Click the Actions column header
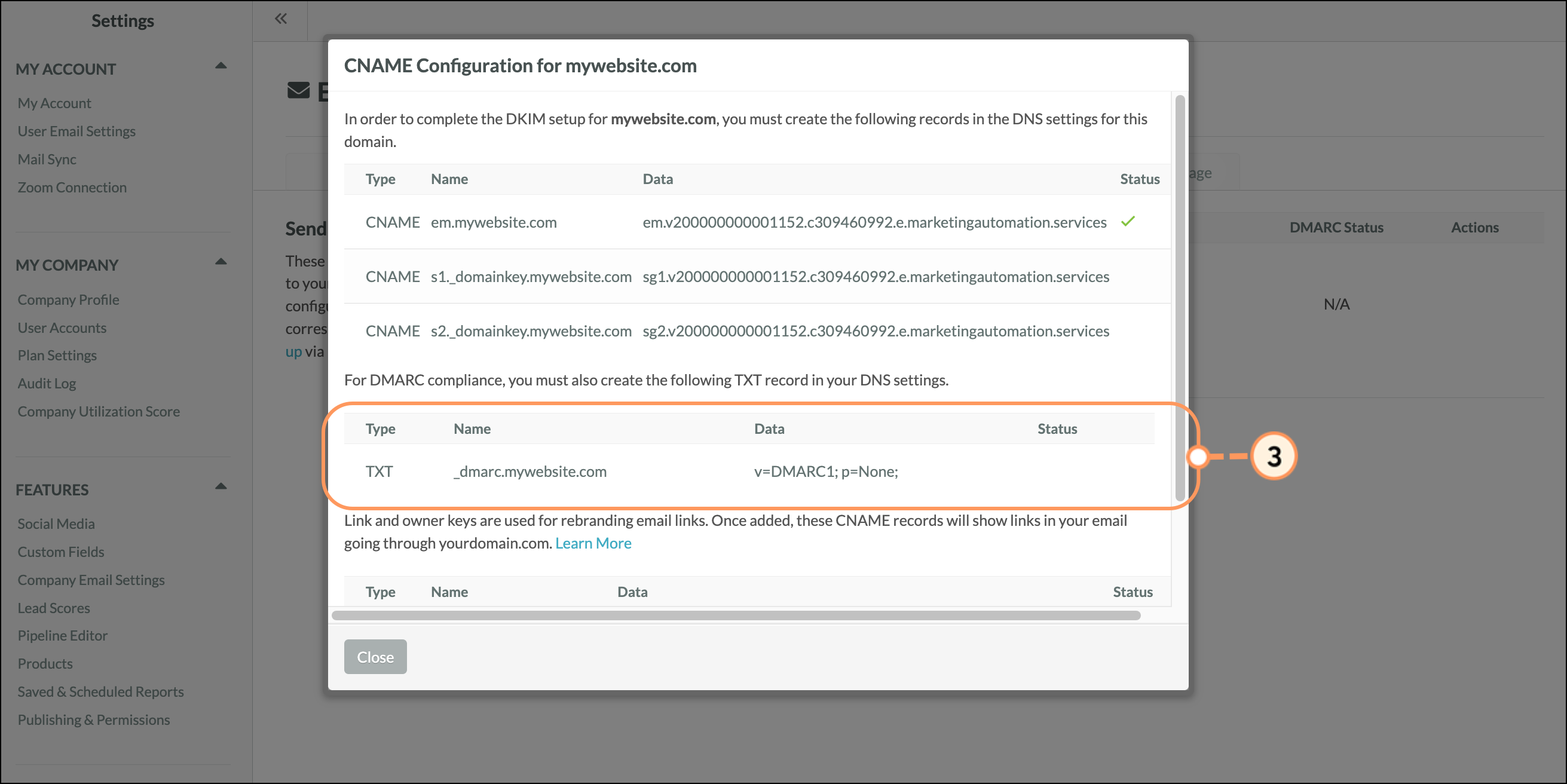 (1474, 228)
